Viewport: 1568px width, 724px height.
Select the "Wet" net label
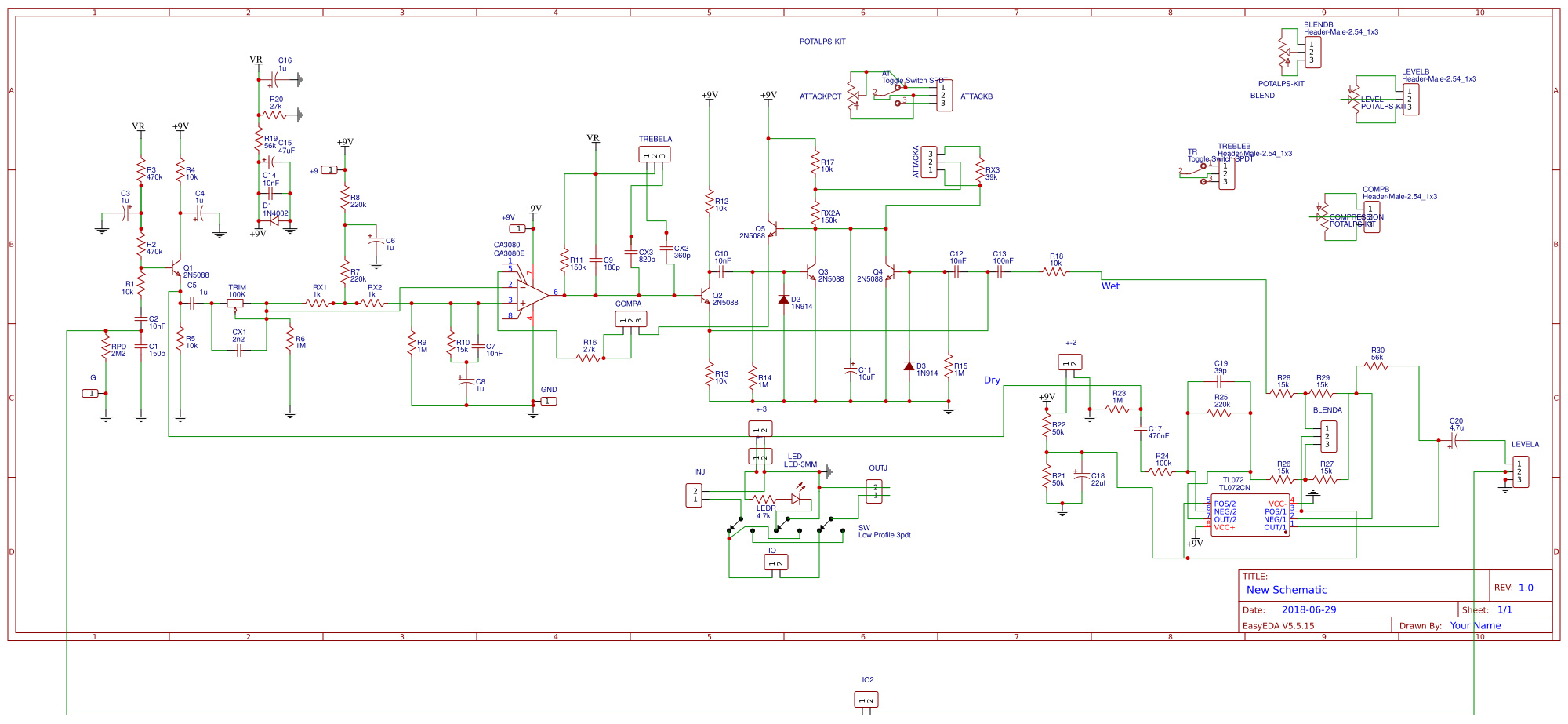(x=1110, y=286)
